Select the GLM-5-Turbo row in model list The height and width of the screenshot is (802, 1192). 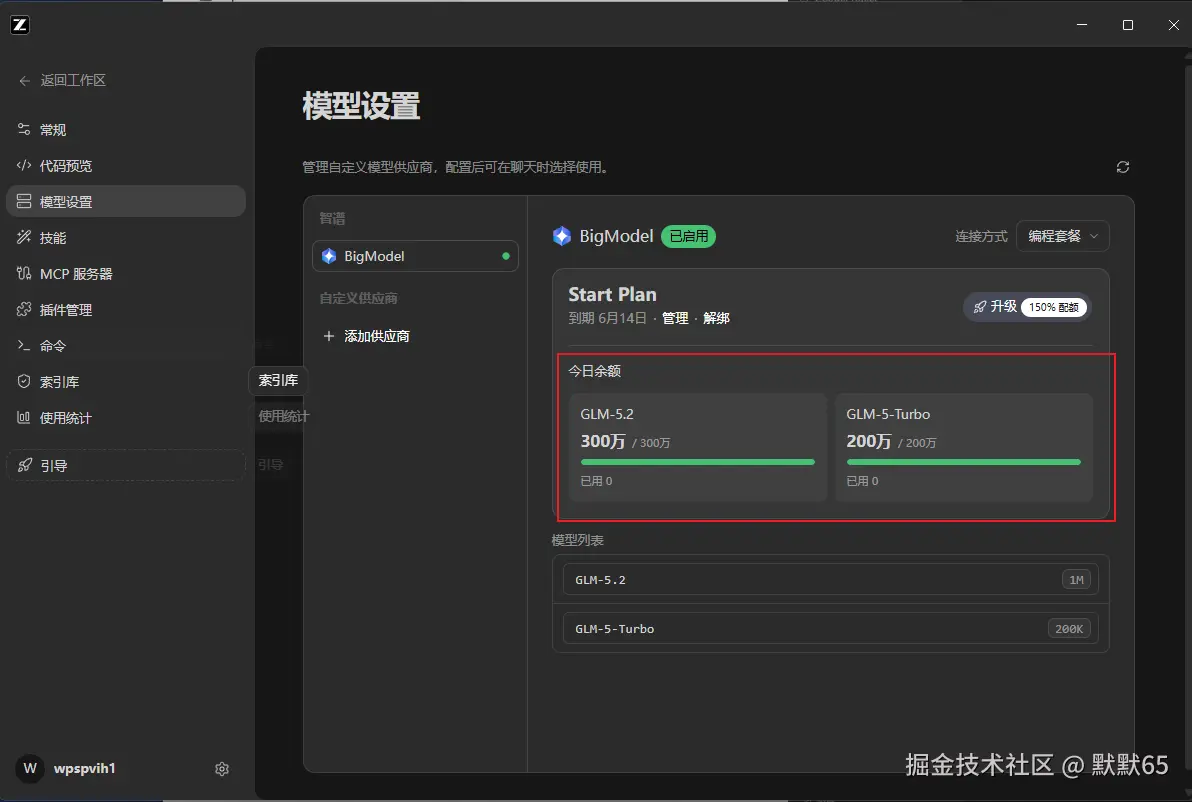[831, 629]
